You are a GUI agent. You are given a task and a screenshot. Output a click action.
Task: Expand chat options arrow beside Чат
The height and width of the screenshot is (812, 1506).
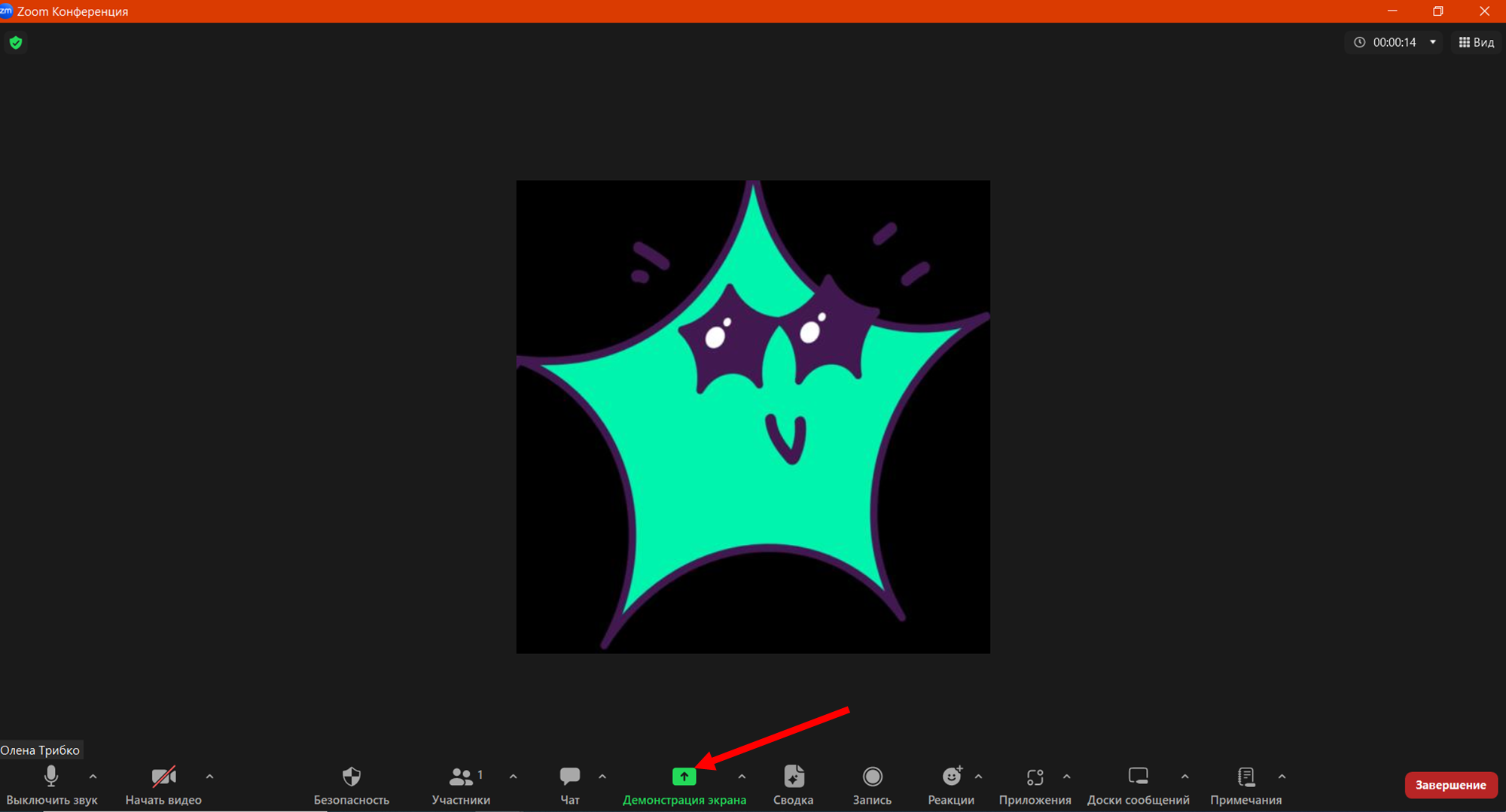click(x=602, y=776)
